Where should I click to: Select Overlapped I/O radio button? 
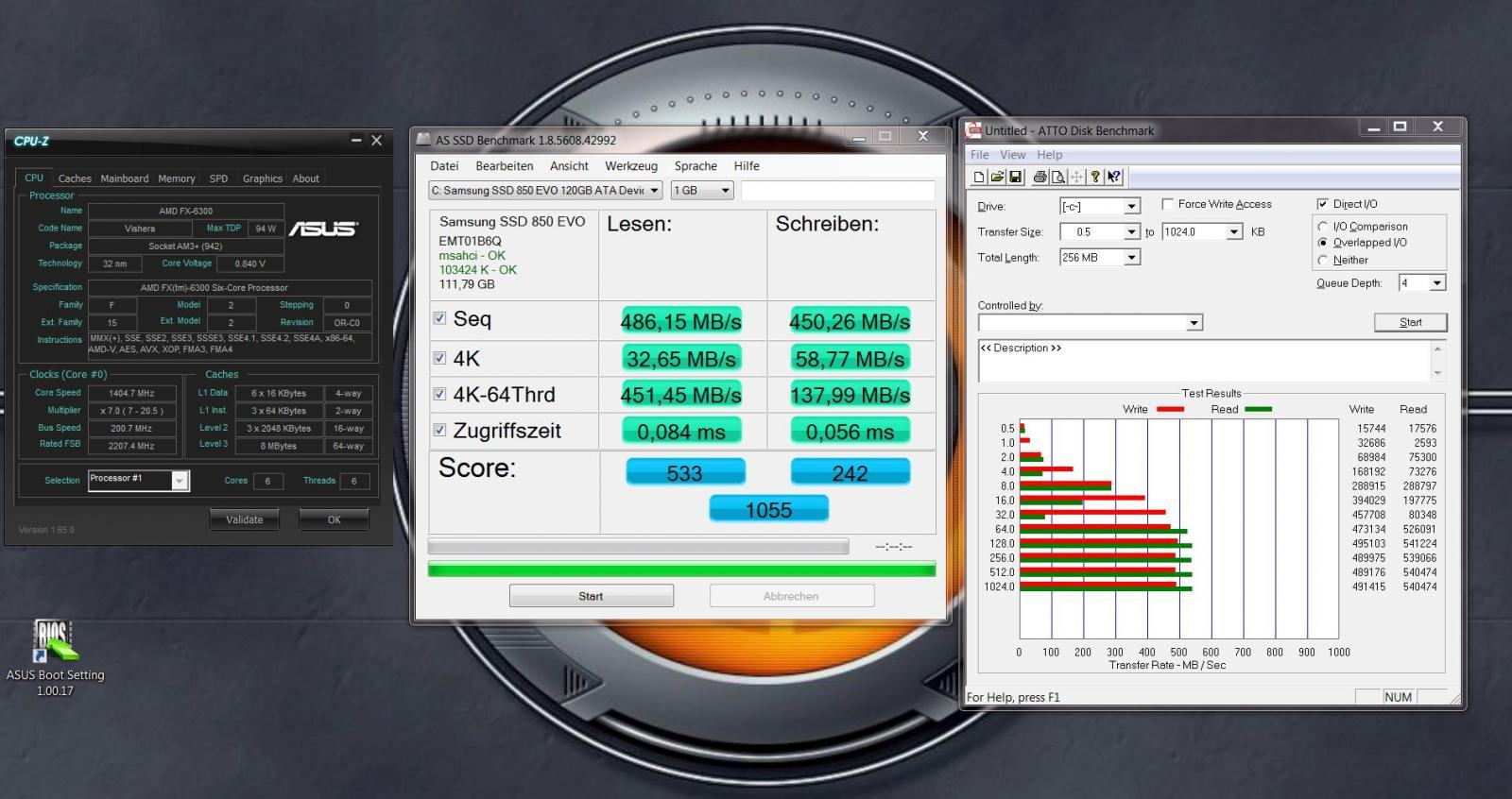pyautogui.click(x=1323, y=243)
